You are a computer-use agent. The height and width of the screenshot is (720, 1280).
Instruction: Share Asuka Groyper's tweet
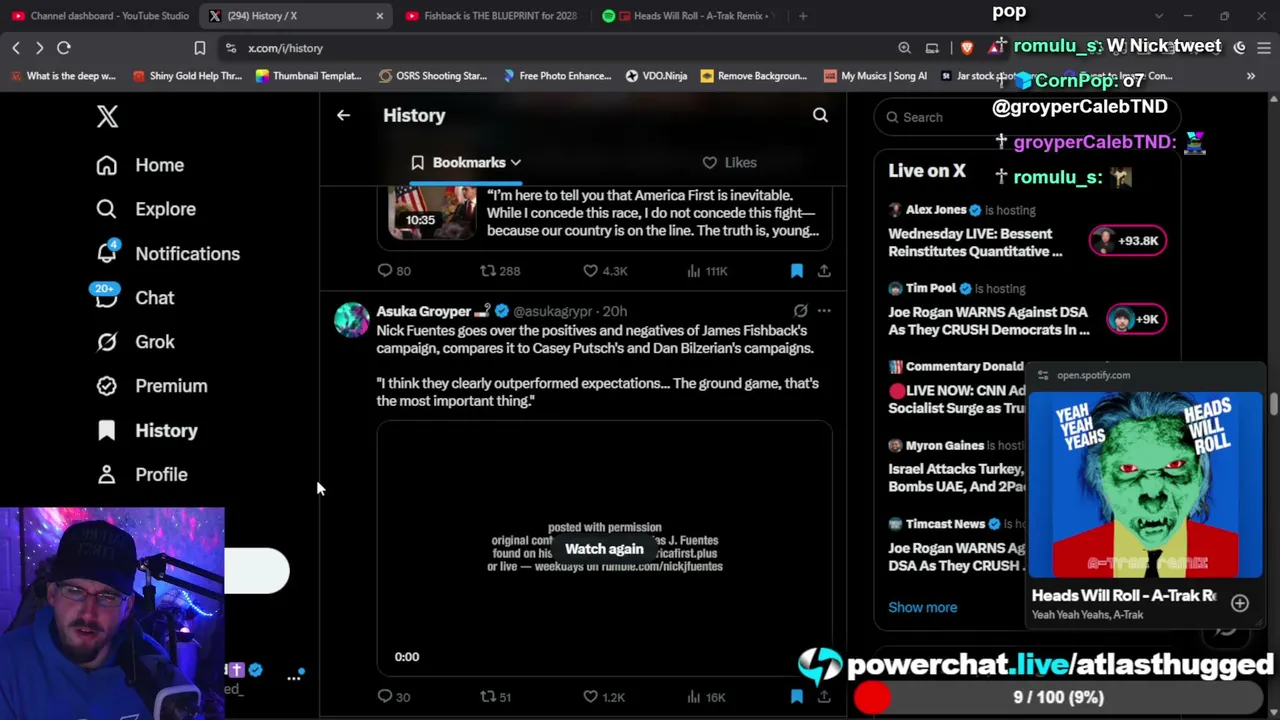[824, 696]
